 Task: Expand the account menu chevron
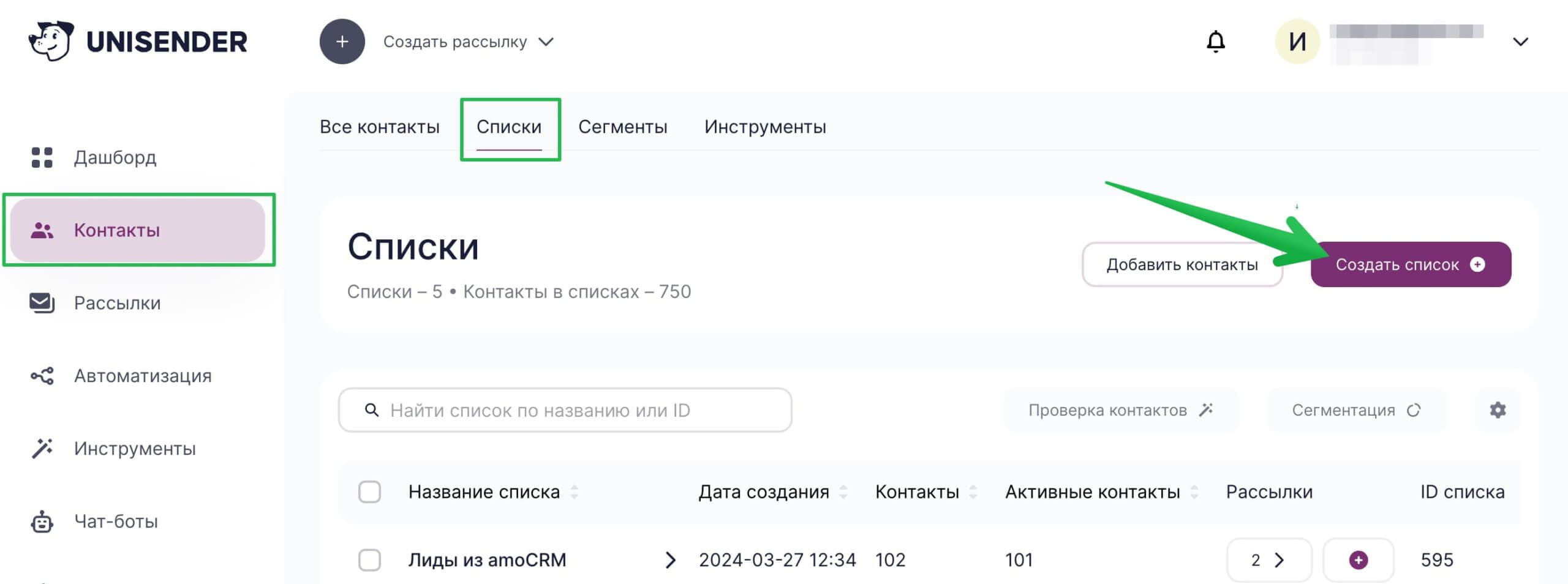tap(1520, 42)
